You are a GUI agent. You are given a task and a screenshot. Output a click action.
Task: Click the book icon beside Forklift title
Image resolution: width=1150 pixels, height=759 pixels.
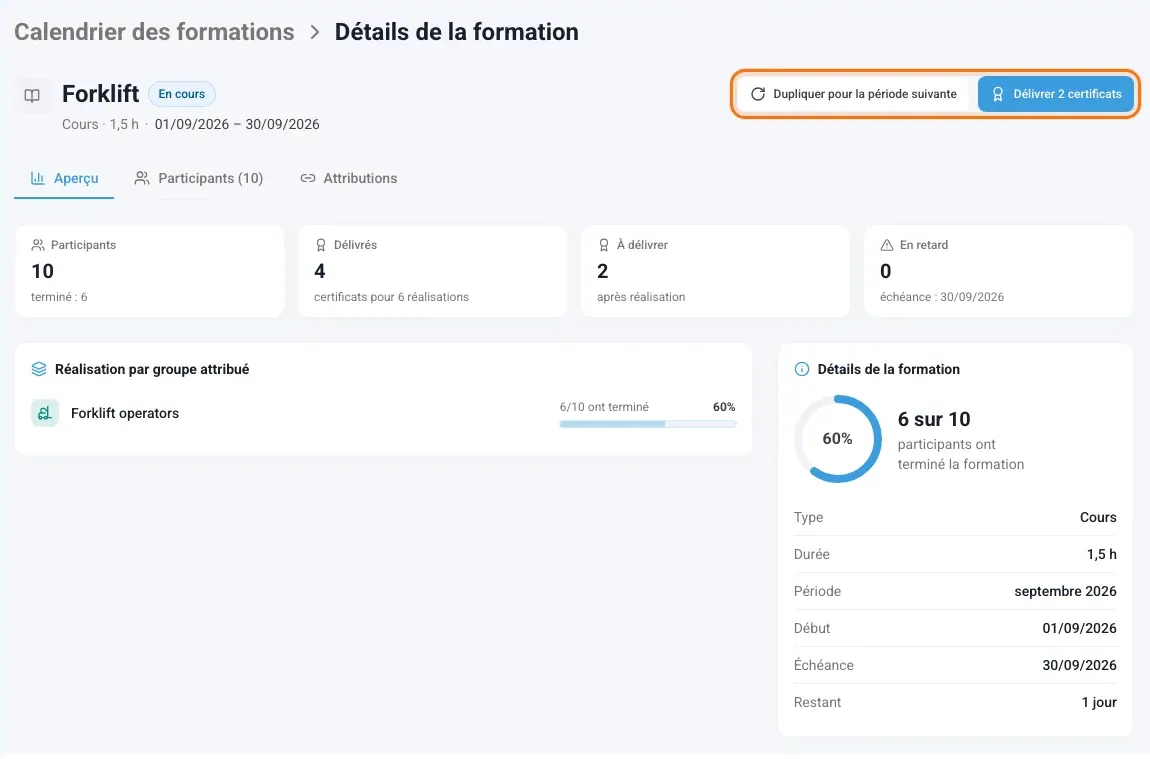[32, 95]
